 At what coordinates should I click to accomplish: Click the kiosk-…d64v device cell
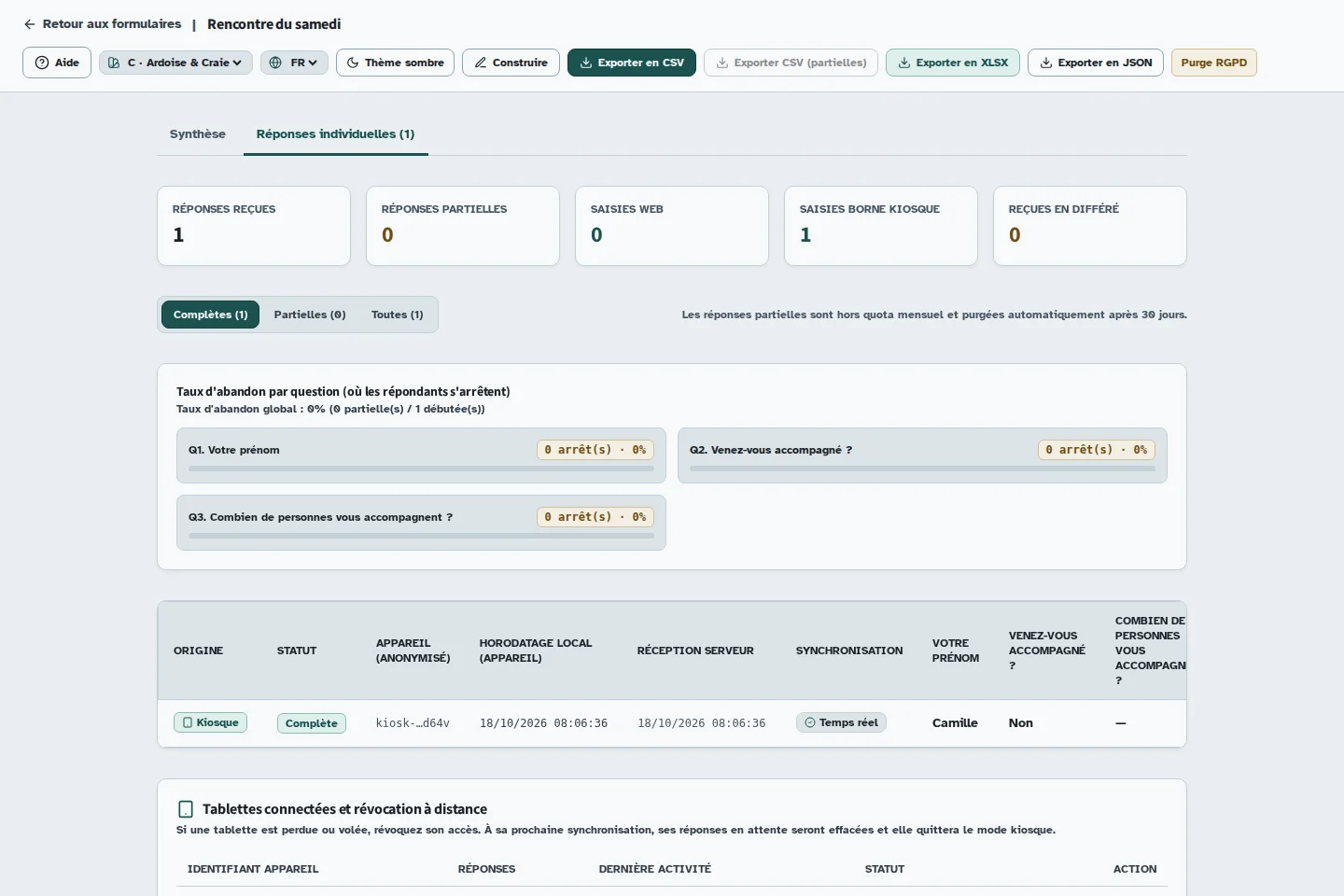413,723
